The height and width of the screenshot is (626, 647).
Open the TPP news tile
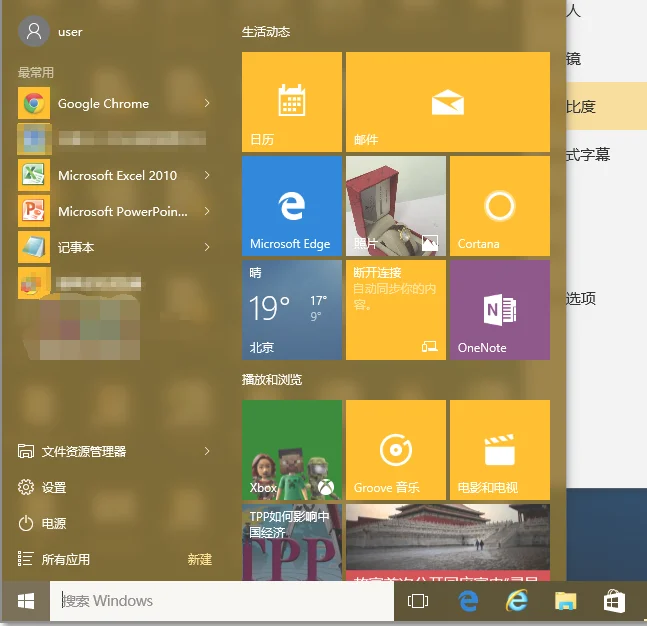click(x=292, y=542)
